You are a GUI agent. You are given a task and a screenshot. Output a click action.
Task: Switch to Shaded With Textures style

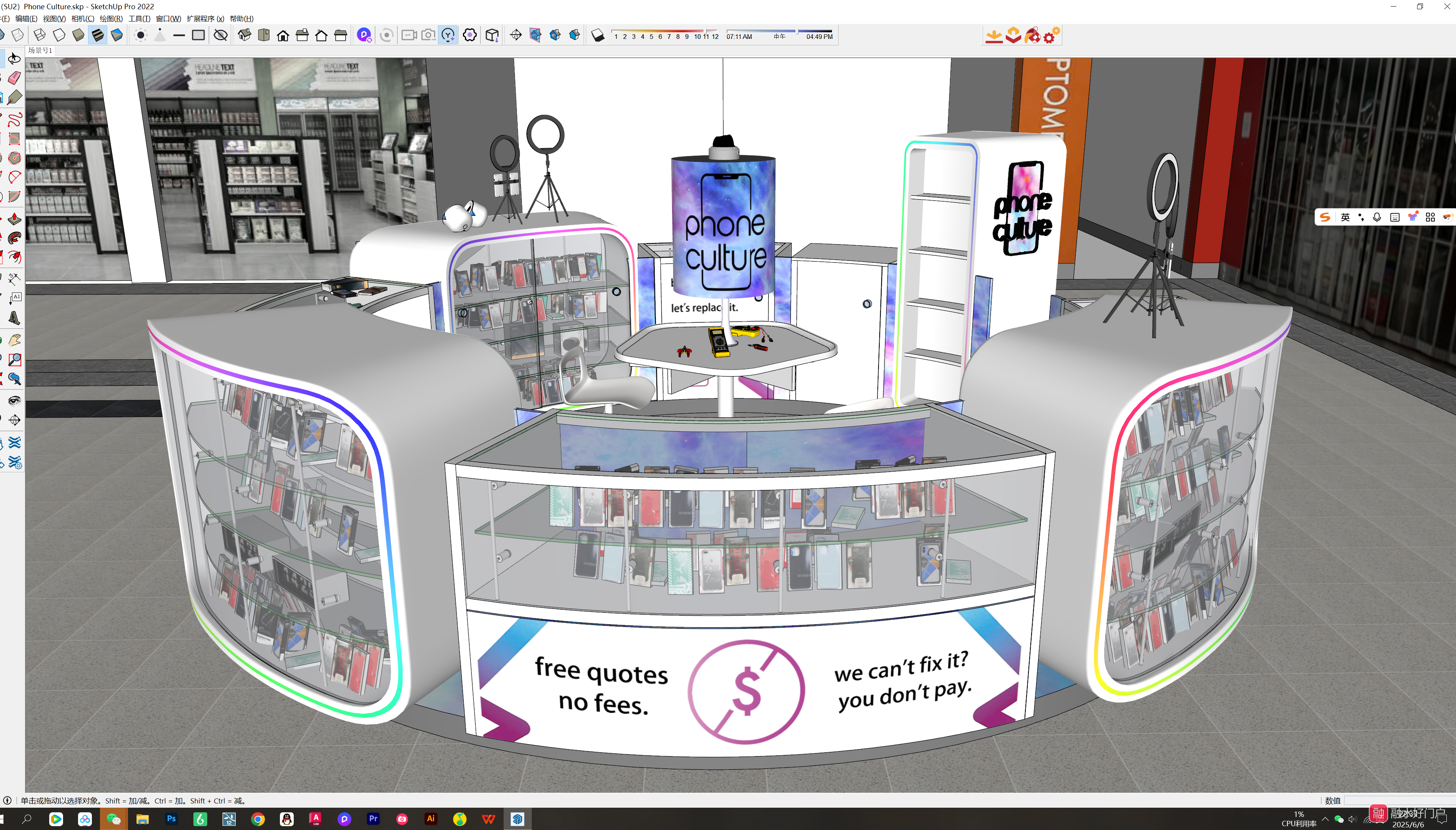pyautogui.click(x=97, y=35)
